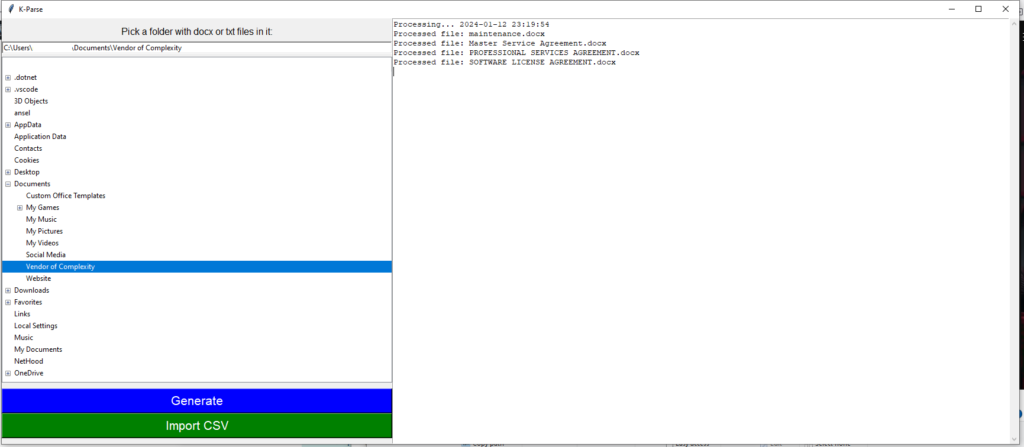1024x447 pixels.
Task: Expand the .vscode folder node
Action: pos(8,89)
